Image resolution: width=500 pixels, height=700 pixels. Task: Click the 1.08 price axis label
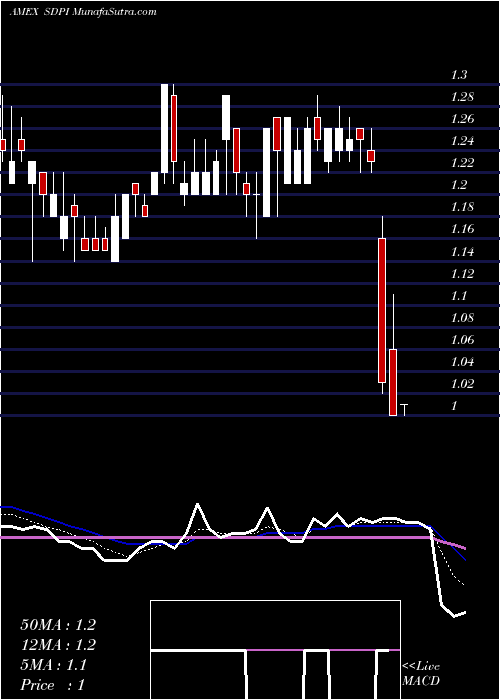pyautogui.click(x=462, y=317)
